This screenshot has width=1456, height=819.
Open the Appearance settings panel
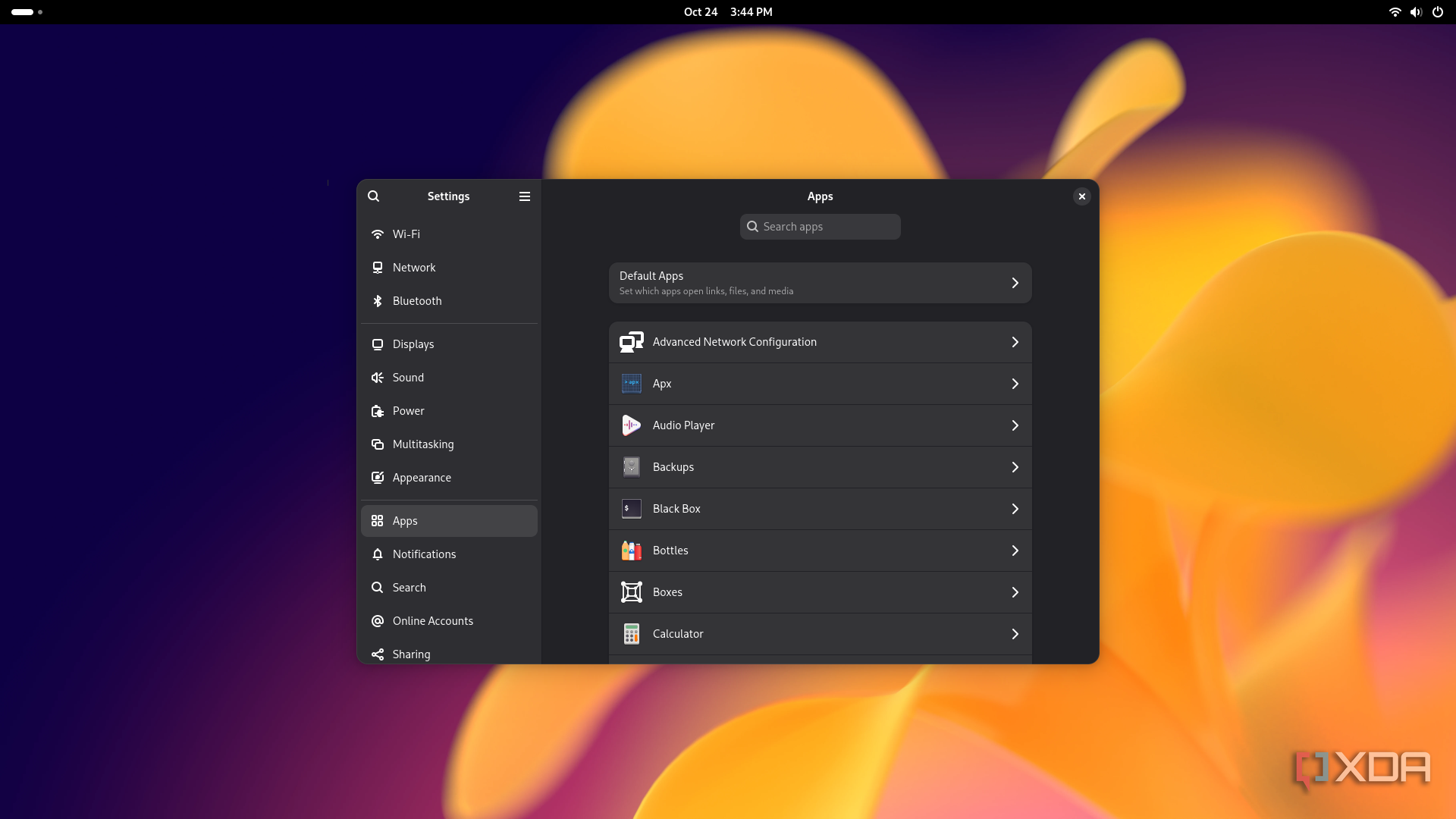point(449,478)
